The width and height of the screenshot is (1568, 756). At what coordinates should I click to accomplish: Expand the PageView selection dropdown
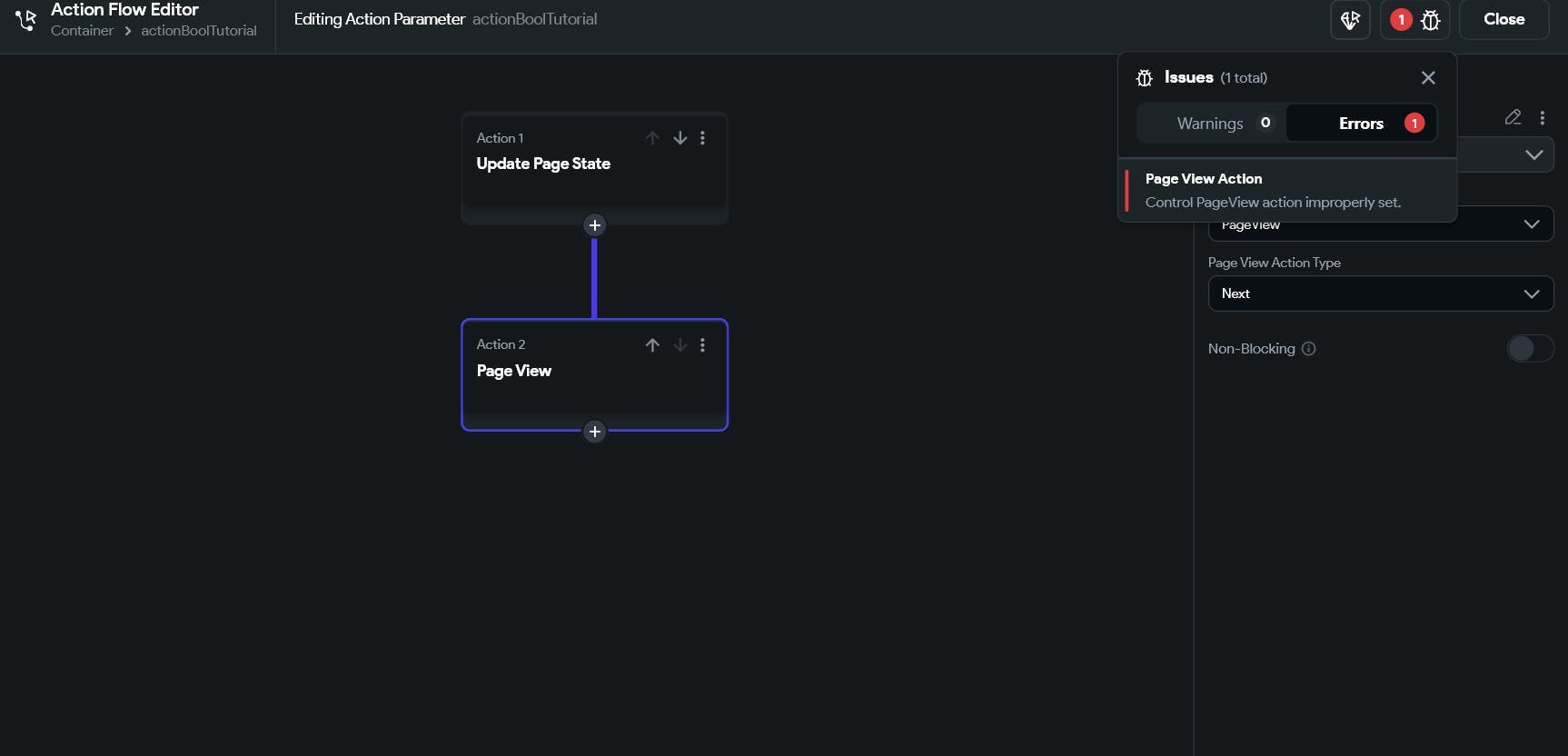[1531, 224]
